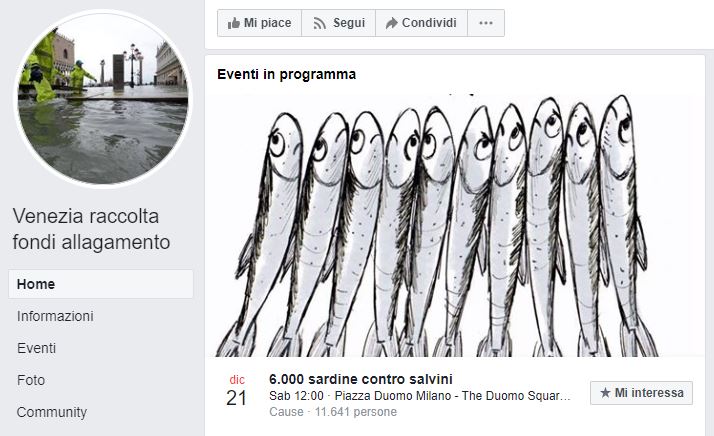Share the page via Condividi

pyautogui.click(x=421, y=23)
